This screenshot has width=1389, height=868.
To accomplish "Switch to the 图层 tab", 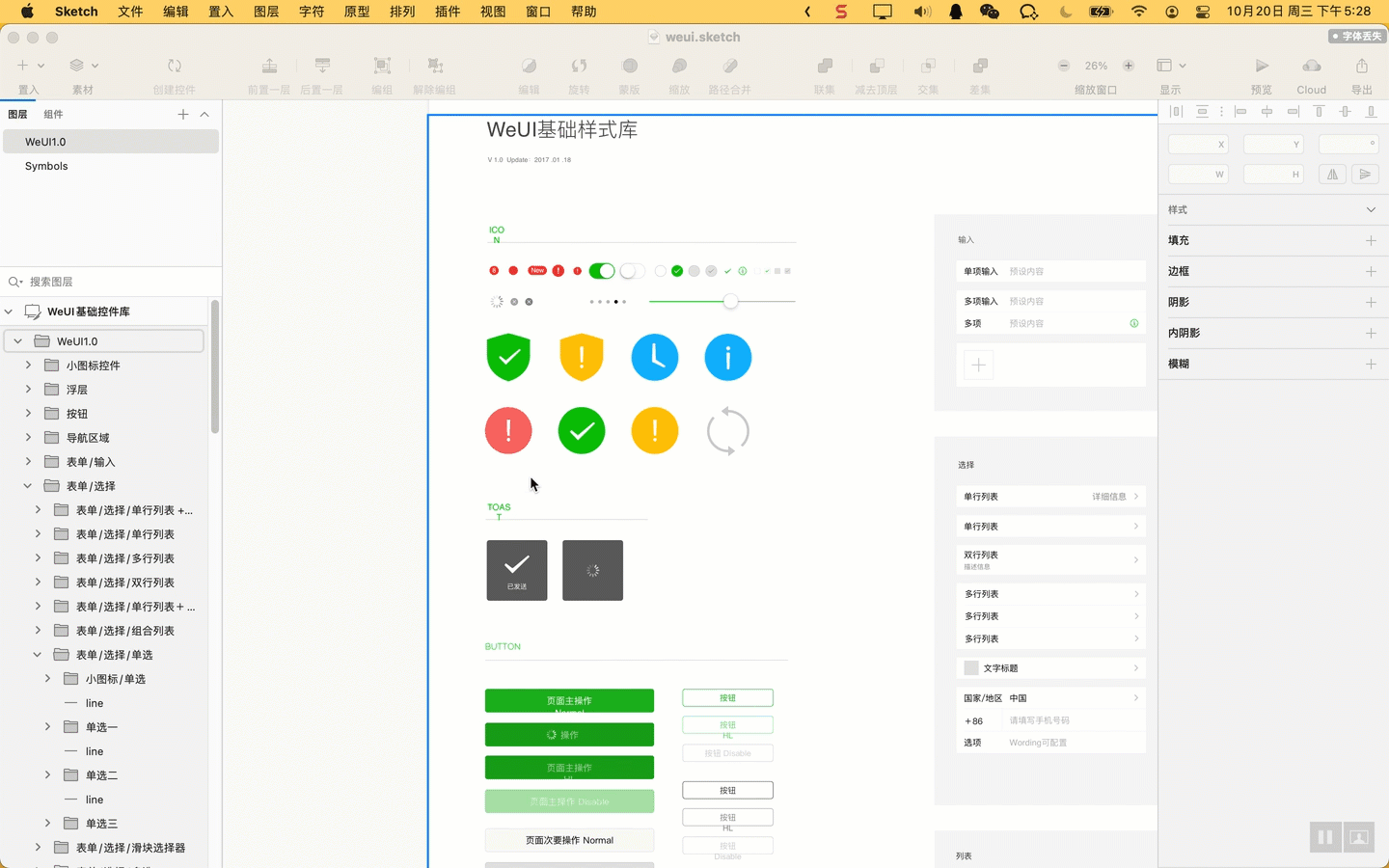I will click(17, 114).
